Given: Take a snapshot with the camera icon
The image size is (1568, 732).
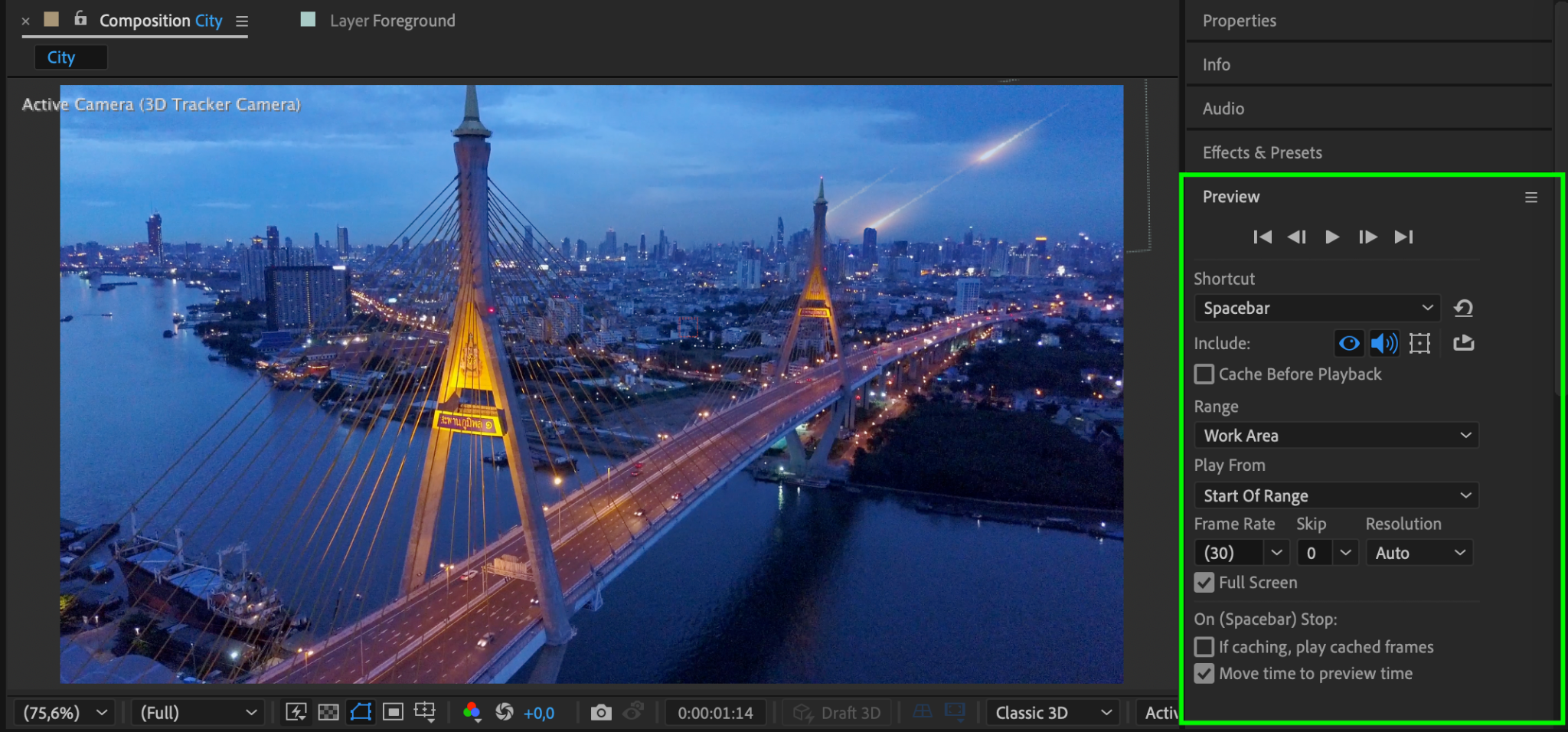Looking at the screenshot, I should click(601, 713).
